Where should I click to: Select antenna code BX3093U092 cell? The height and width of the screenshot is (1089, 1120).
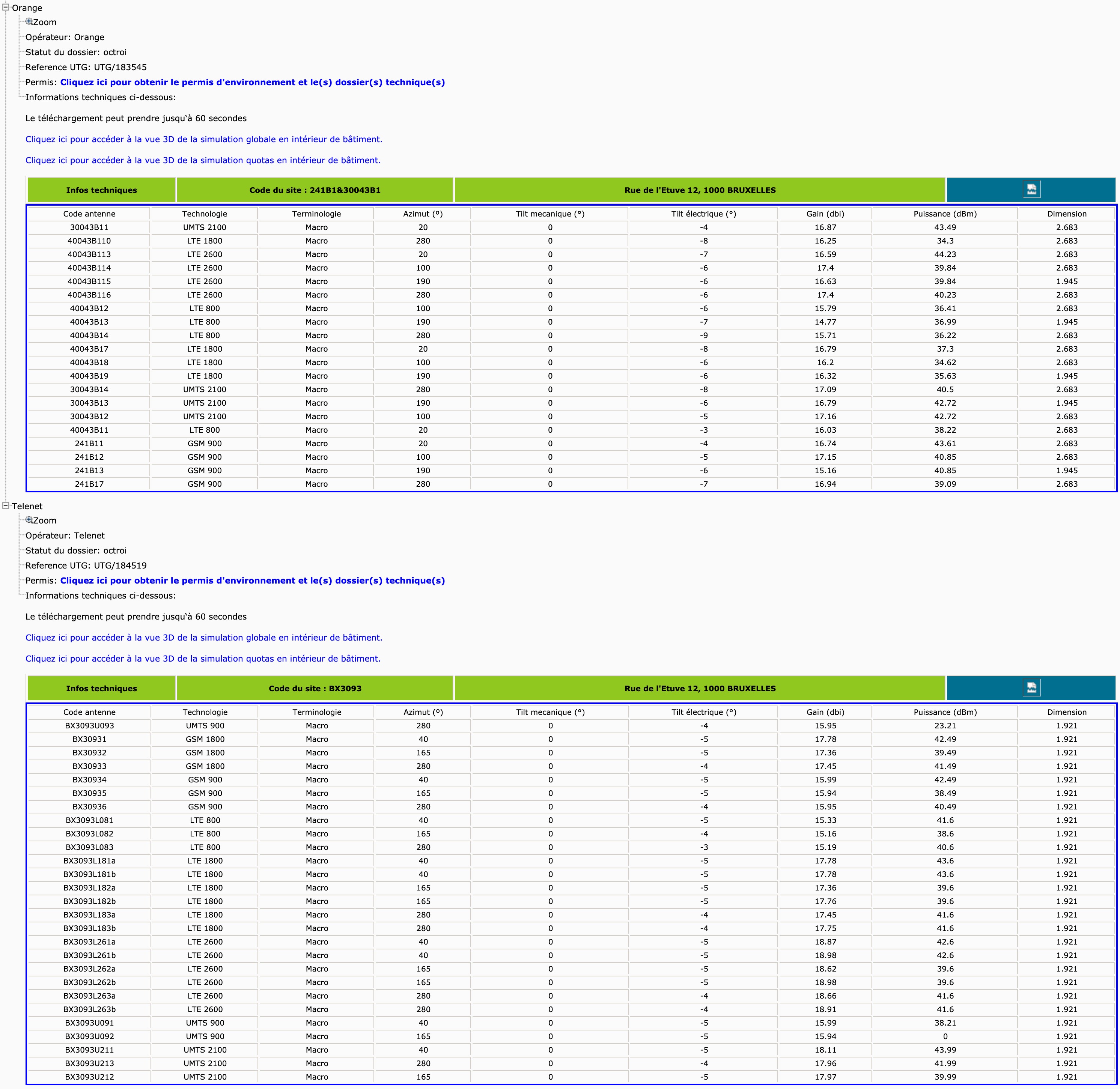(89, 1036)
